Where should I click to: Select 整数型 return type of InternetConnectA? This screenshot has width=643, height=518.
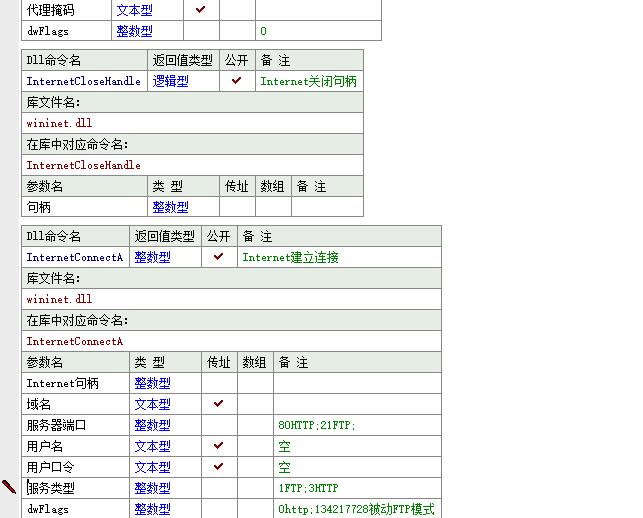click(x=152, y=258)
